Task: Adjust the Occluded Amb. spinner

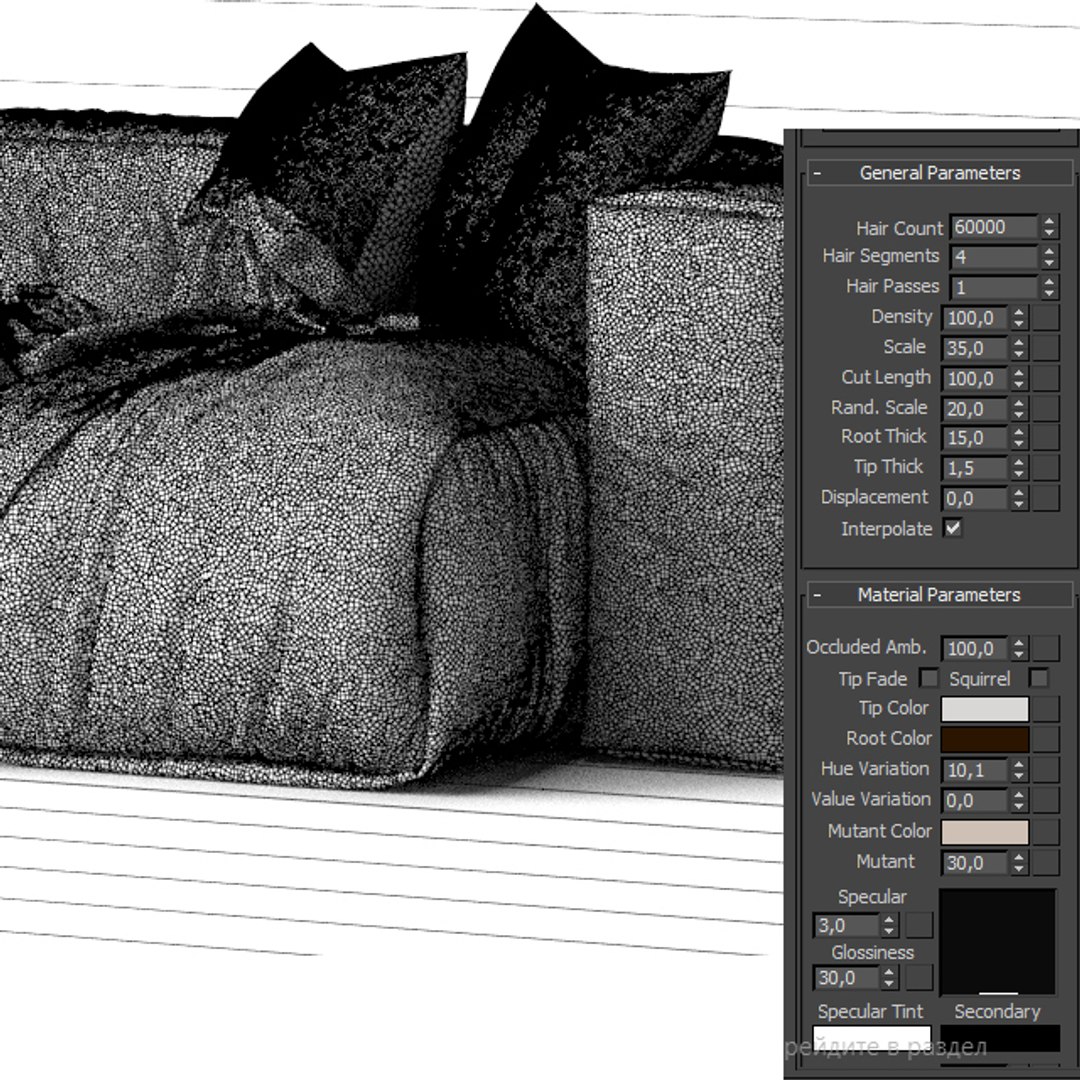Action: pyautogui.click(x=1019, y=648)
